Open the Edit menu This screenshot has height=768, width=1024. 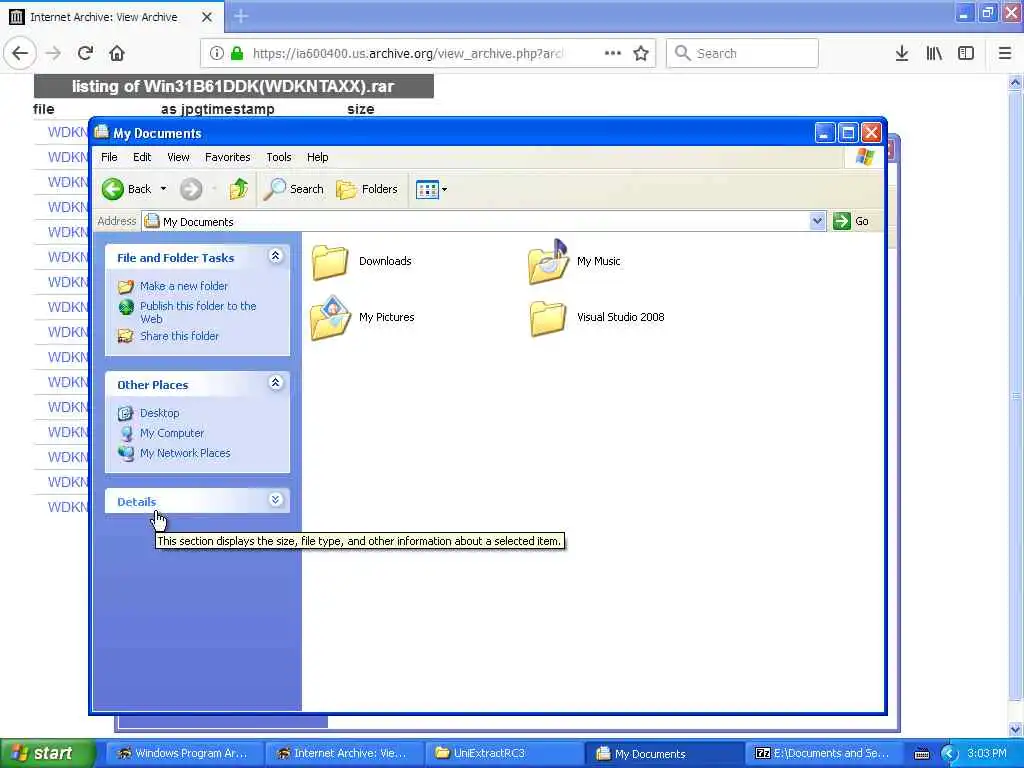pos(142,157)
